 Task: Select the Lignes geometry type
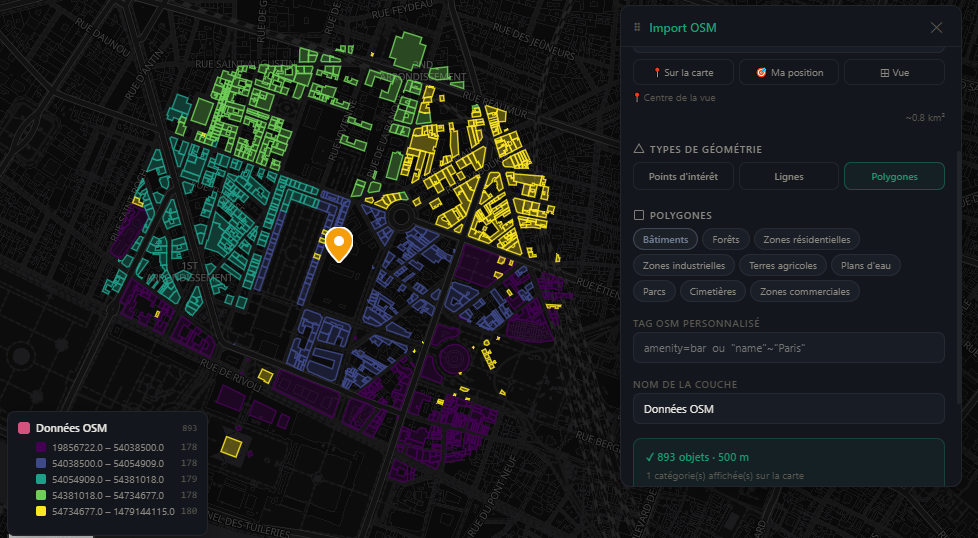tap(789, 176)
